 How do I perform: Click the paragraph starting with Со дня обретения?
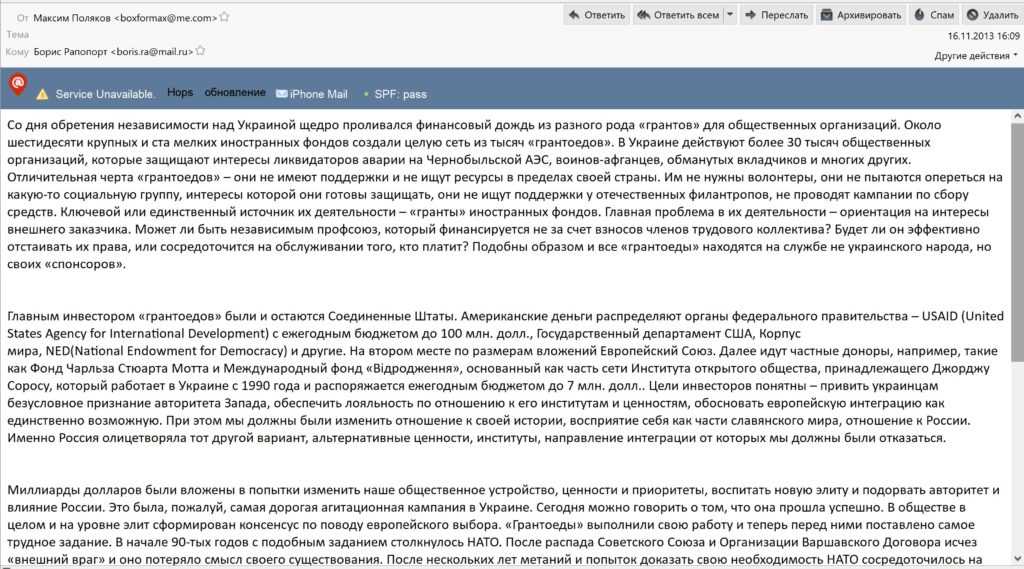505,194
